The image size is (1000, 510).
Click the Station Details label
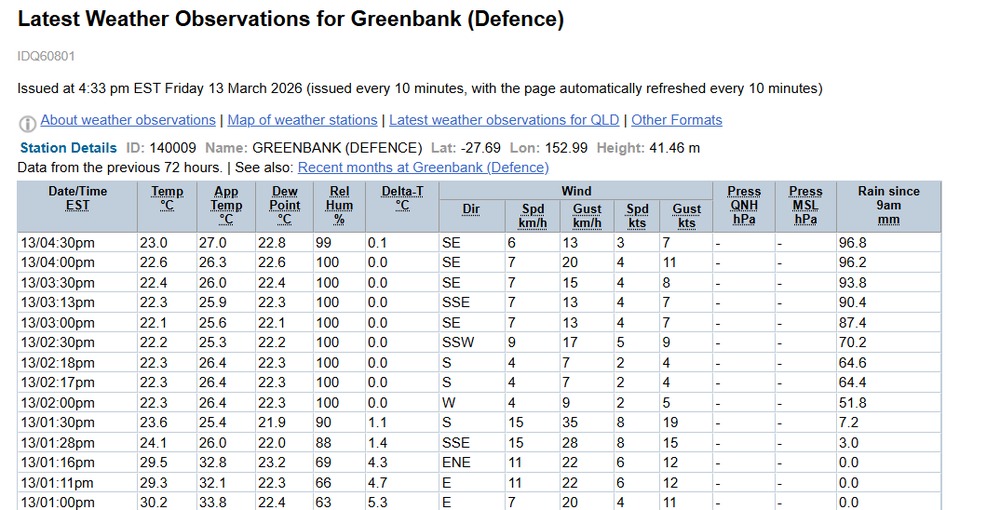(x=69, y=148)
